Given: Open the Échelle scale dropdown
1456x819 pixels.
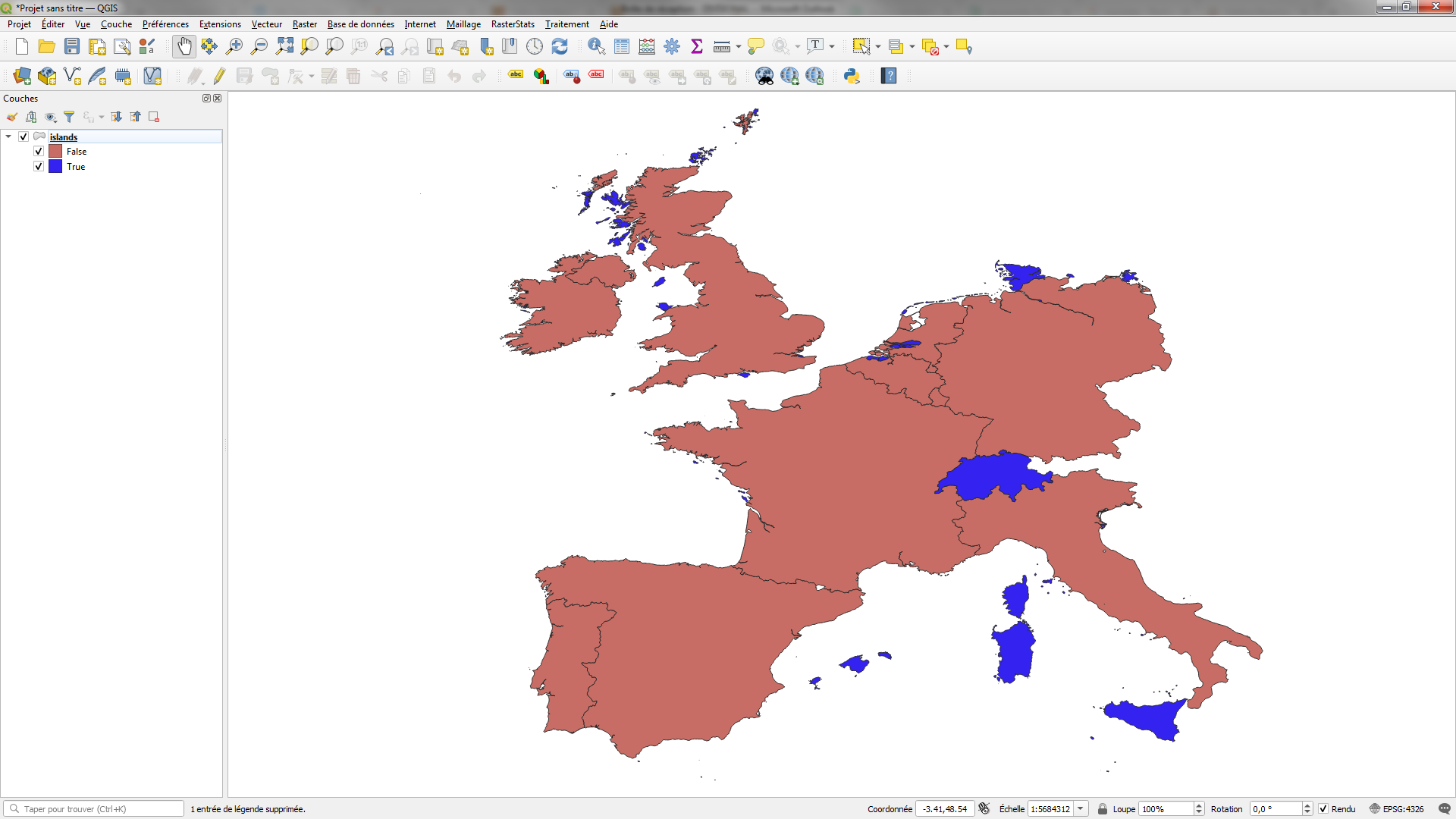Looking at the screenshot, I should [x=1081, y=809].
